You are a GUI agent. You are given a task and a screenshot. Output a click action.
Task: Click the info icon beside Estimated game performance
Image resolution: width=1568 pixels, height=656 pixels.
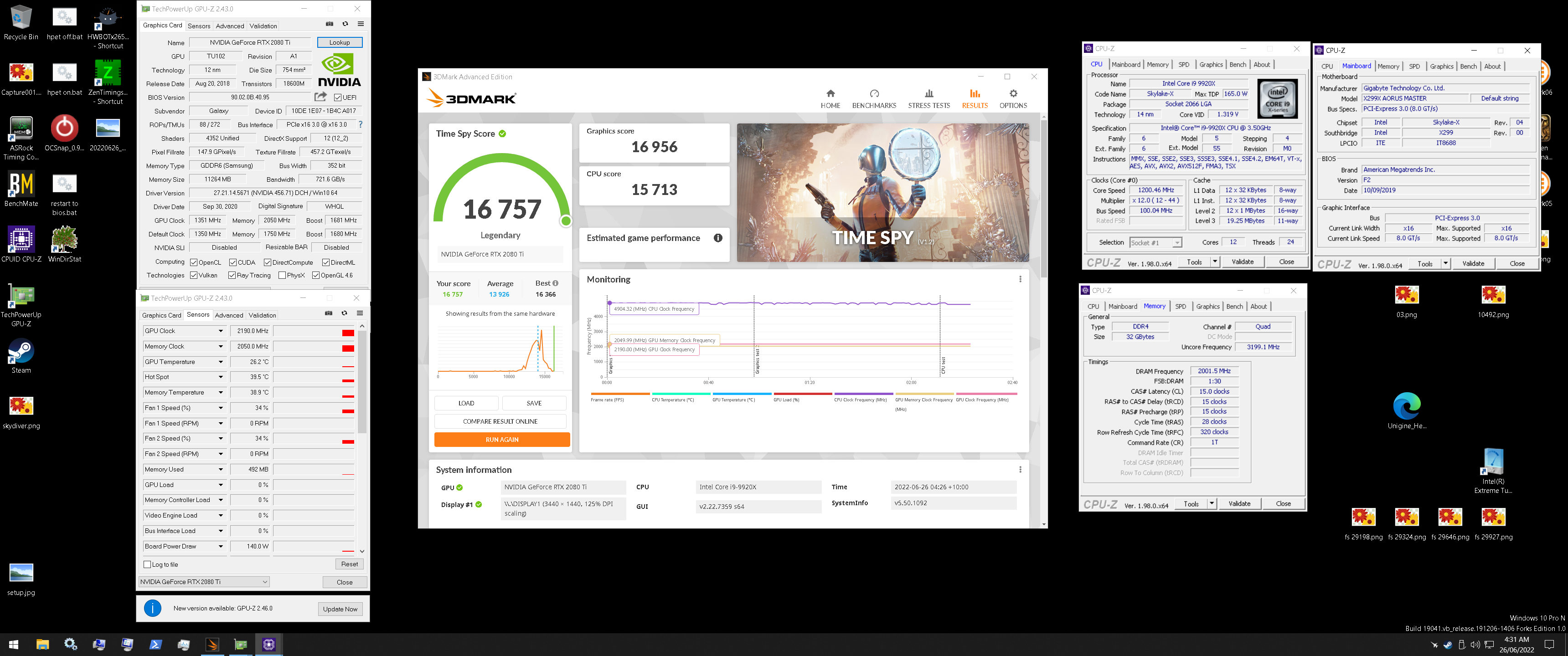click(x=718, y=238)
